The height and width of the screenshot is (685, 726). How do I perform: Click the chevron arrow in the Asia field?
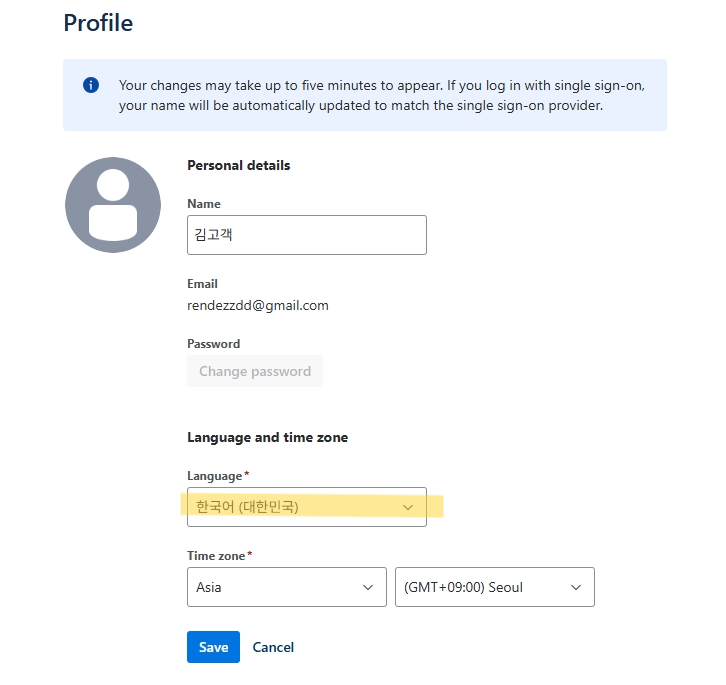(x=367, y=587)
